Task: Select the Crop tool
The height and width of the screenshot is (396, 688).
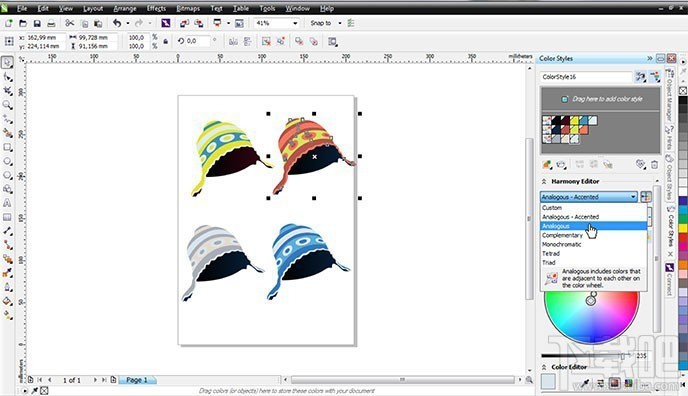Action: click(7, 91)
